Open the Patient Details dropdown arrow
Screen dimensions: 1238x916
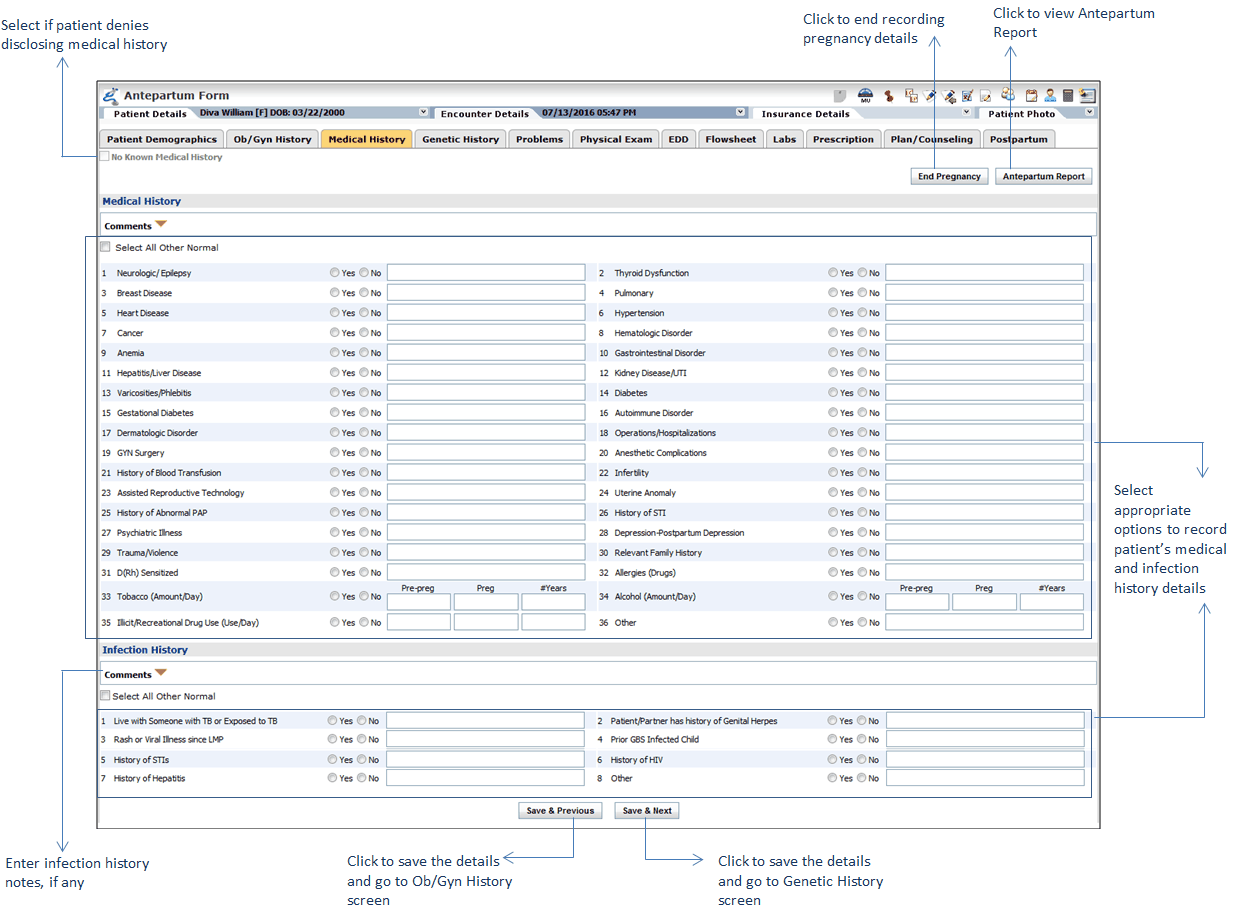click(423, 113)
